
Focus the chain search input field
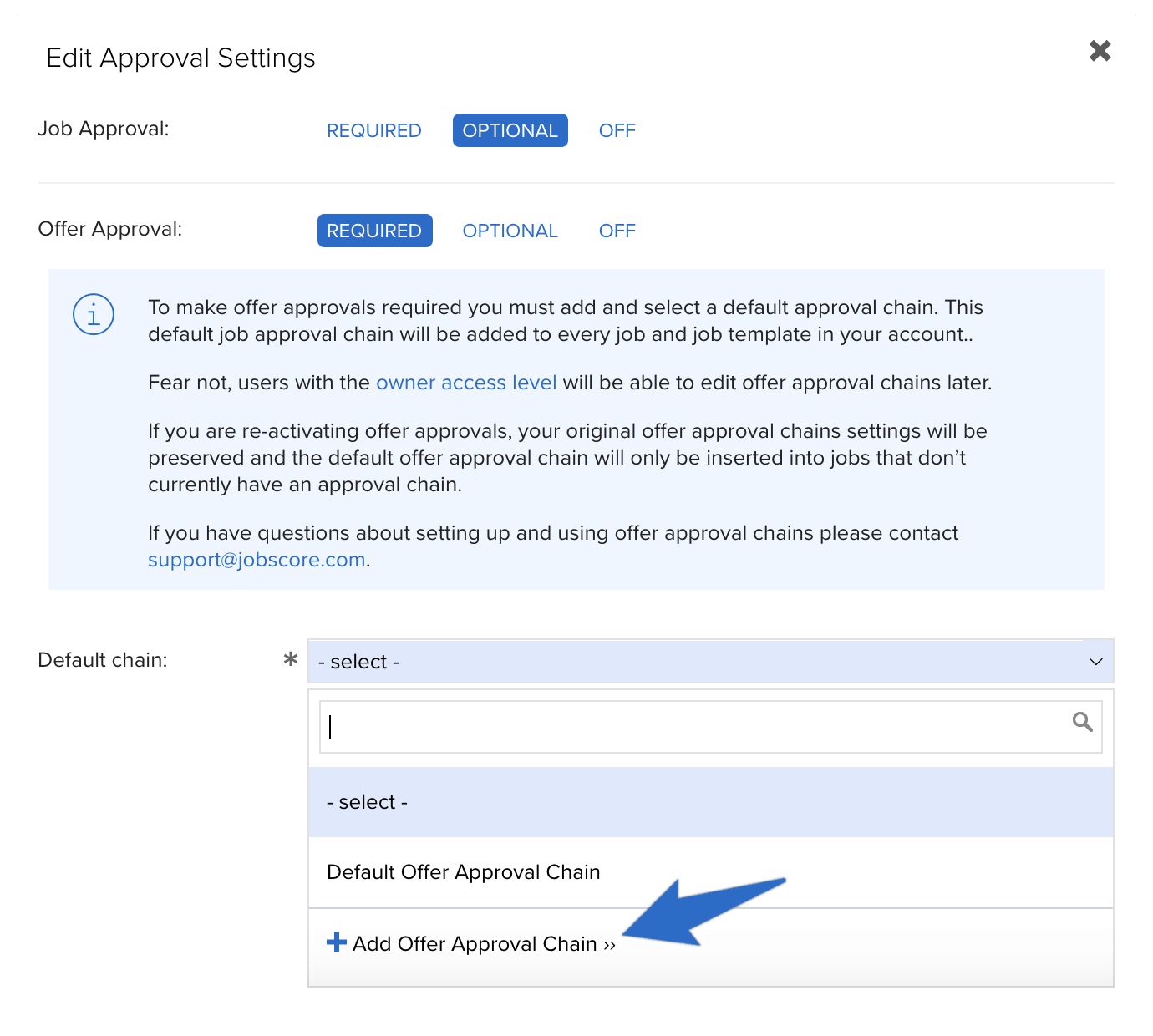(711, 726)
